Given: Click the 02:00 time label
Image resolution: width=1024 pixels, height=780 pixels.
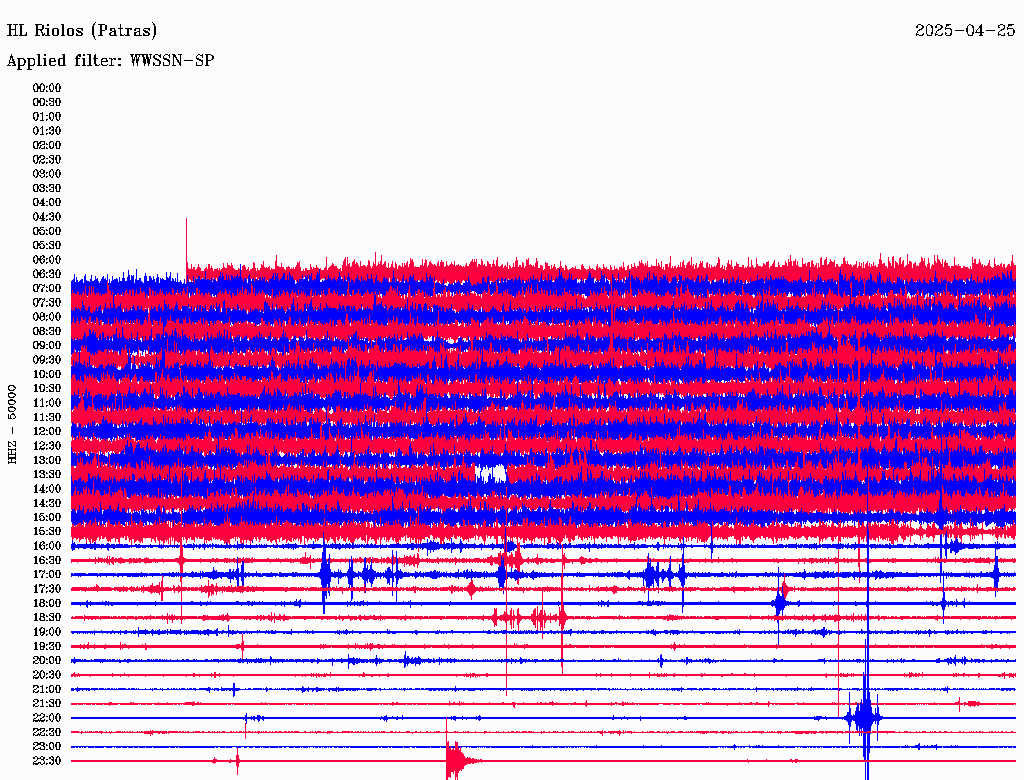Looking at the screenshot, I should (47, 146).
